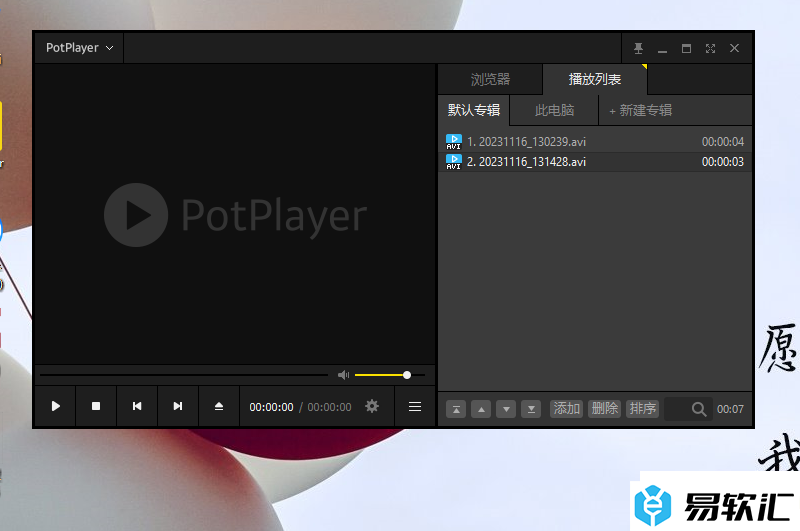The height and width of the screenshot is (531, 800).
Task: Close the PotPlayer window
Action: pos(734,48)
